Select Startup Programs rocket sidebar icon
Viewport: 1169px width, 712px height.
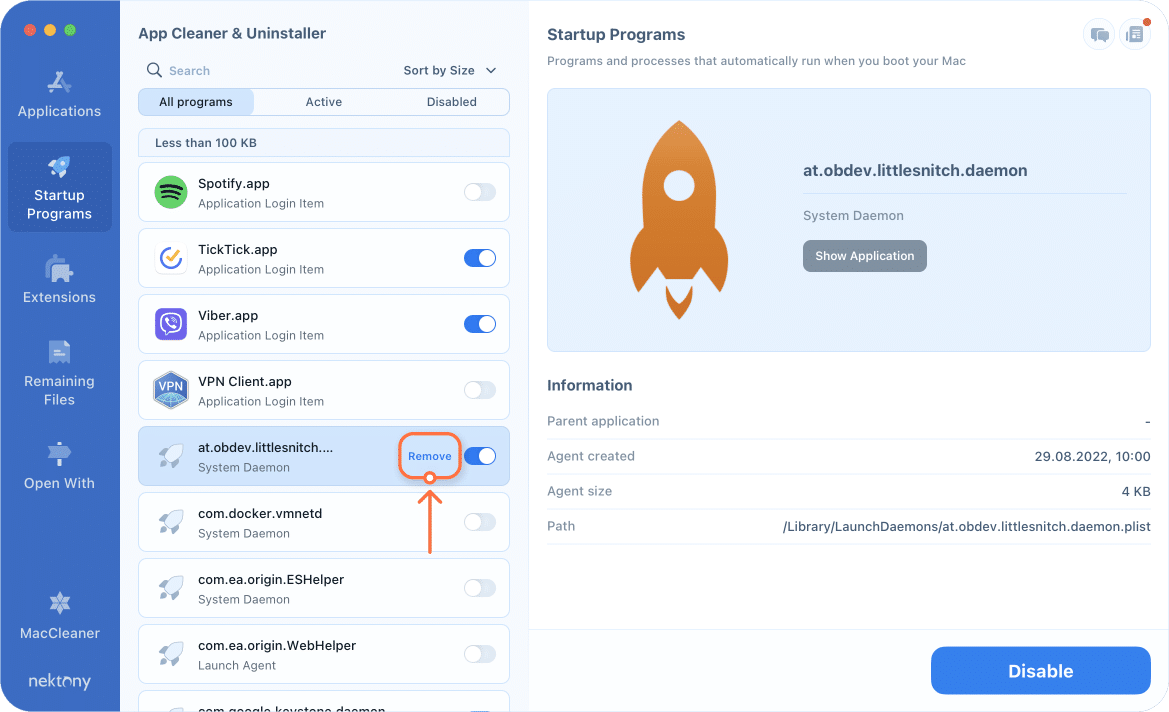point(59,166)
